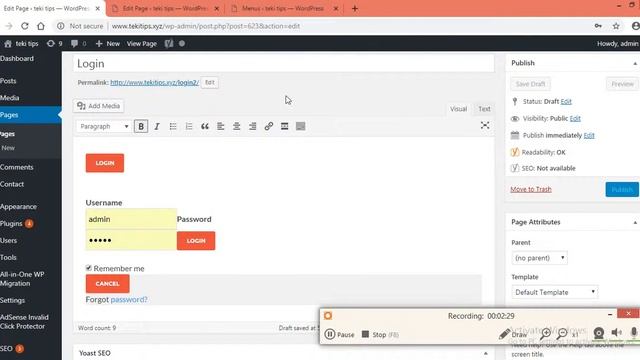Screen dimensions: 640x360
Task: Go to browser home page
Action: pos(41,26)
